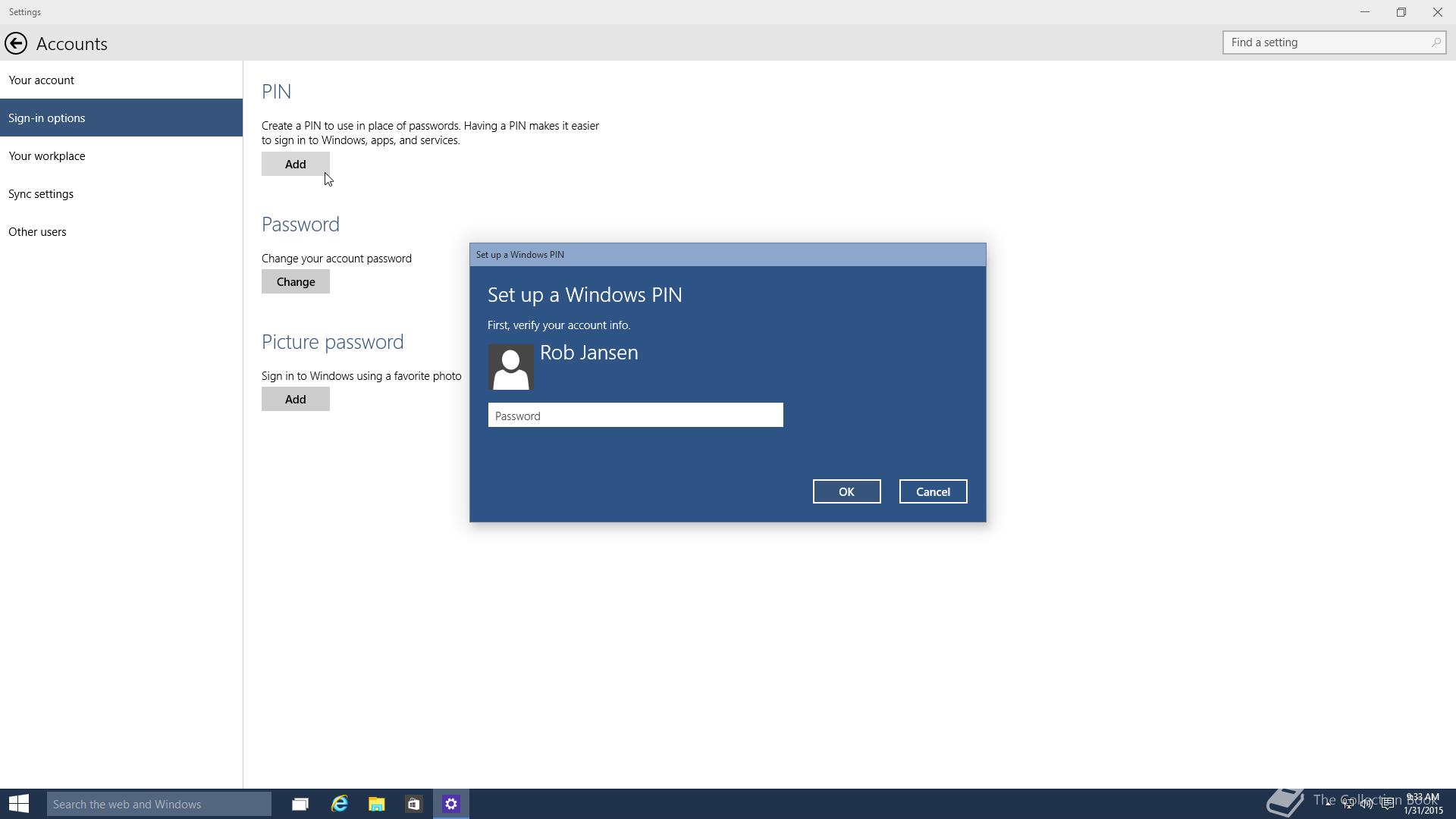Click Add under Picture password
The image size is (1456, 819).
click(296, 399)
